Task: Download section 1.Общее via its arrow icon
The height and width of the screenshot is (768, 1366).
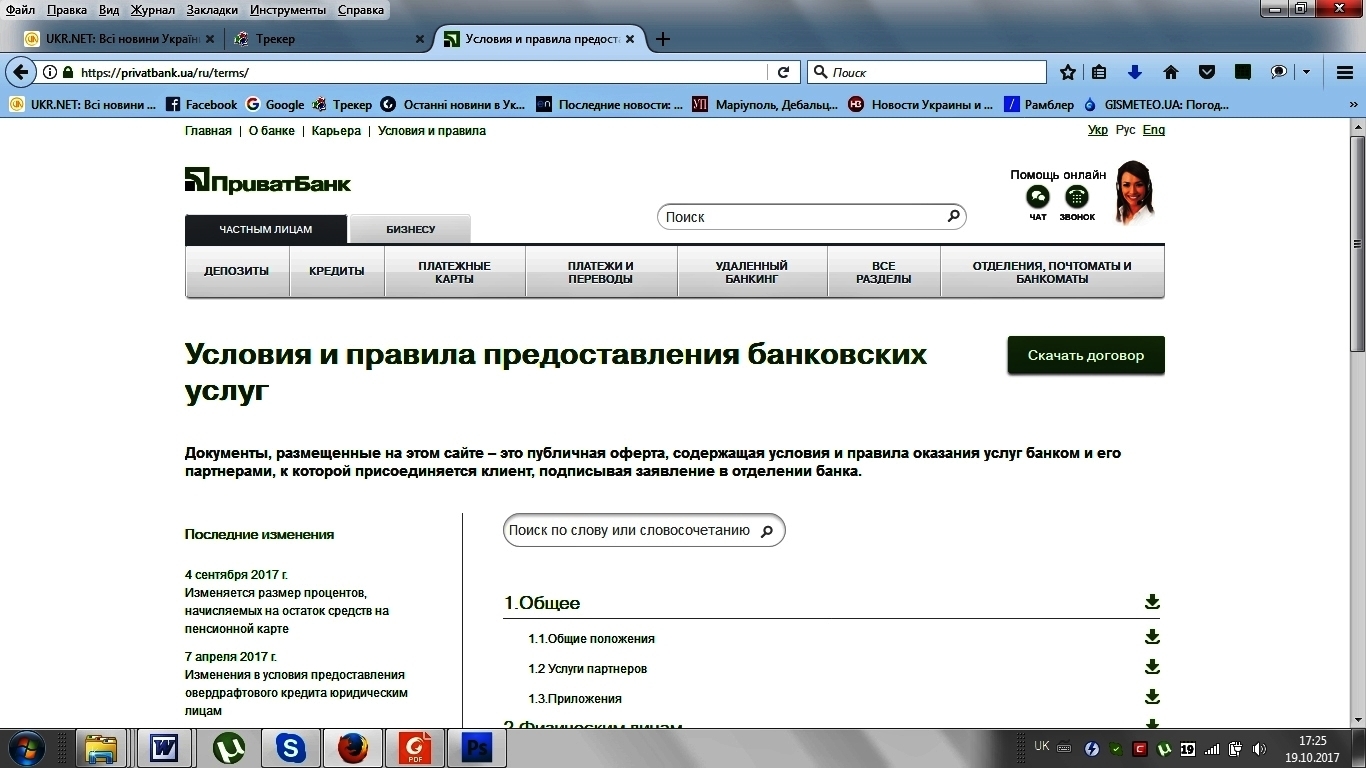Action: pos(1152,602)
